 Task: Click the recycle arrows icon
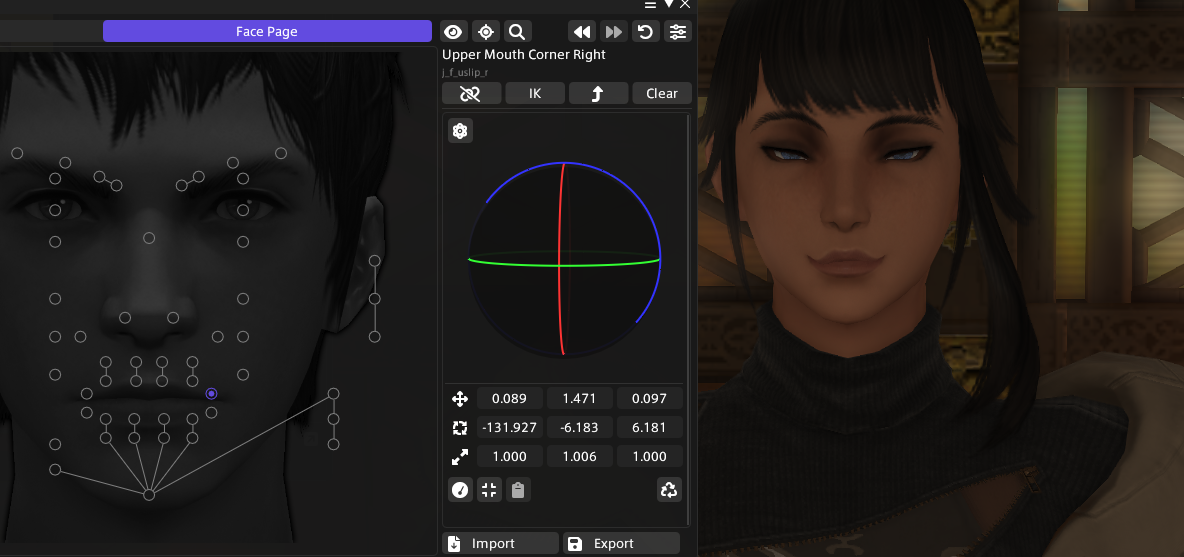click(x=669, y=490)
